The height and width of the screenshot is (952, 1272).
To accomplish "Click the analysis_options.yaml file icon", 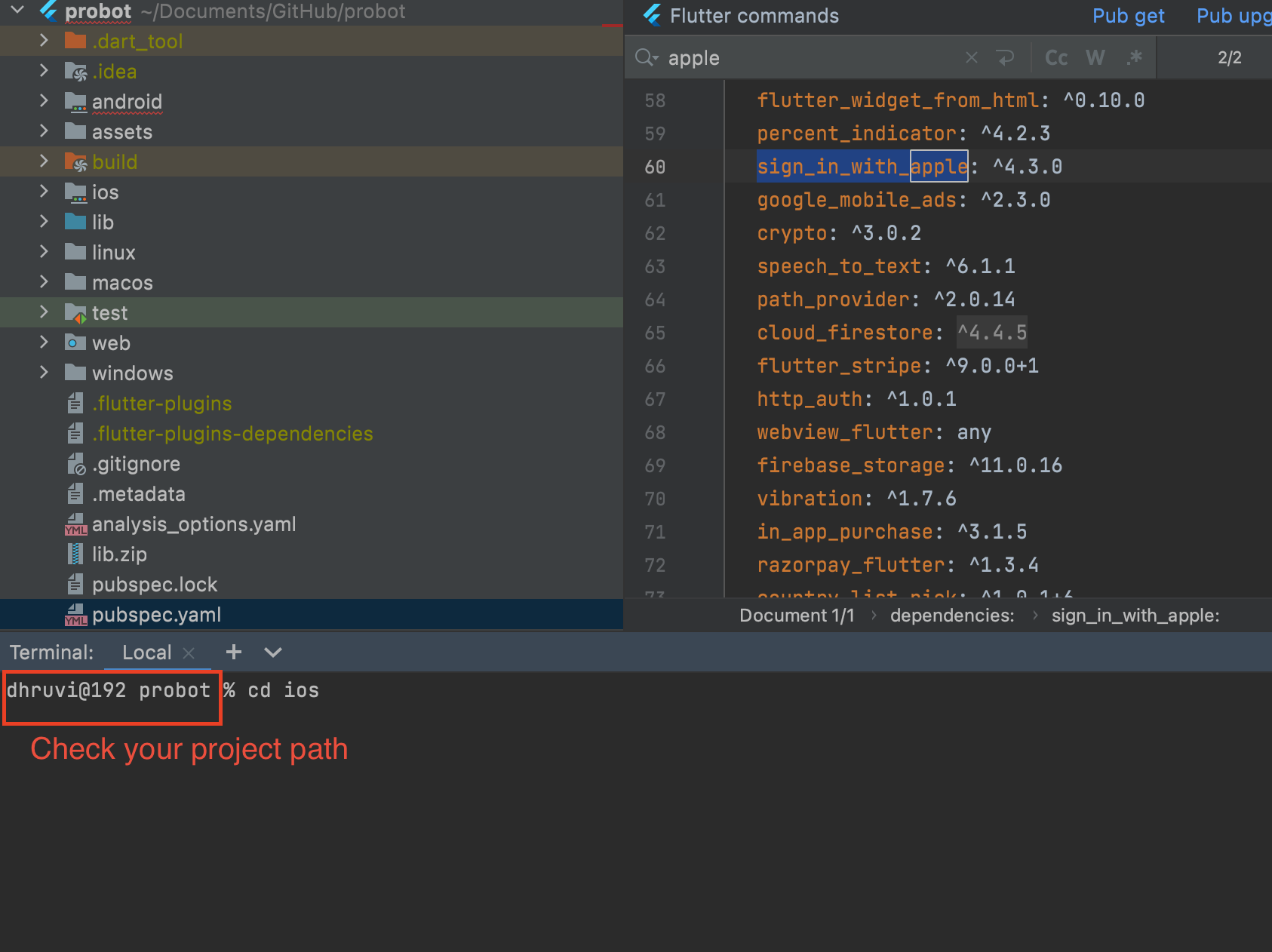I will (75, 524).
